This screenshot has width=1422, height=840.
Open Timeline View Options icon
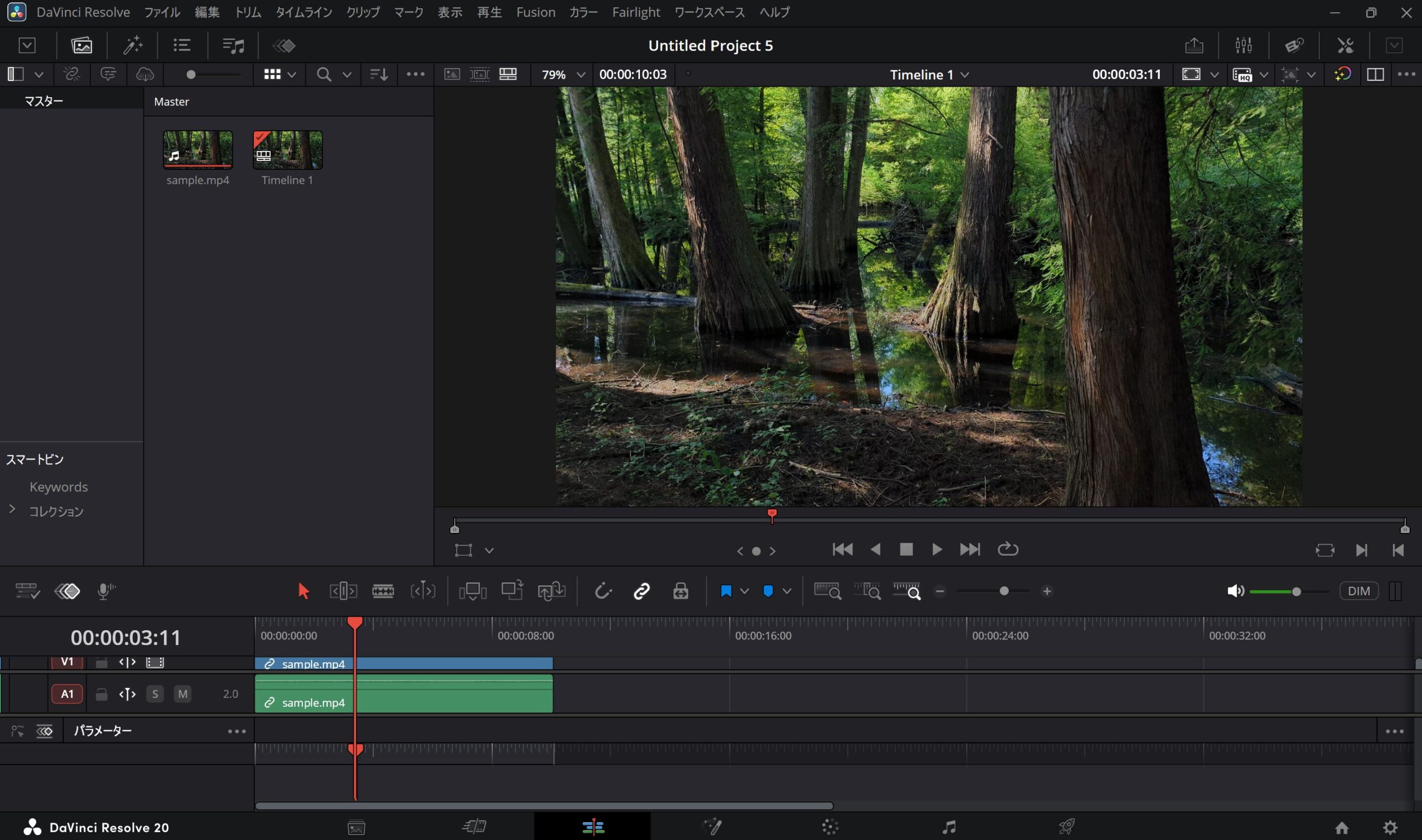tap(27, 591)
